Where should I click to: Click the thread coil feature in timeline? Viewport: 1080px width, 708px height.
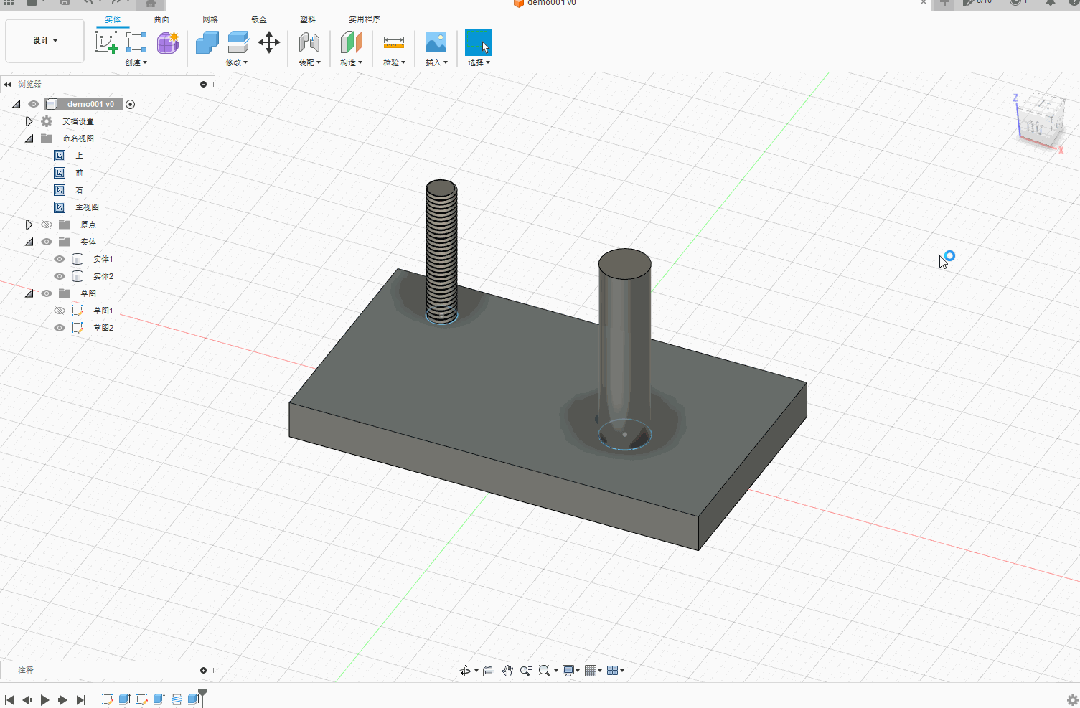177,699
